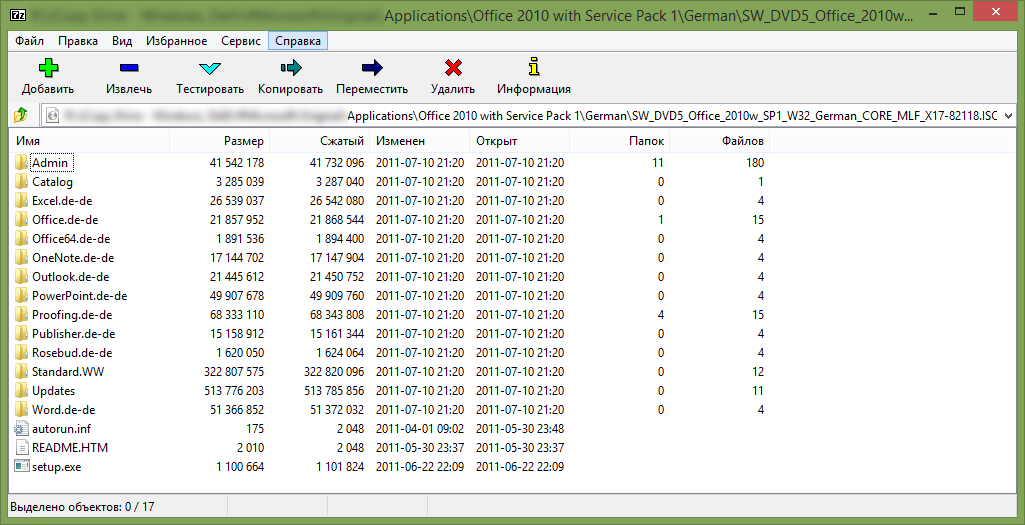Click folders count 11 in Admin row
1025x525 pixels.
click(x=658, y=163)
